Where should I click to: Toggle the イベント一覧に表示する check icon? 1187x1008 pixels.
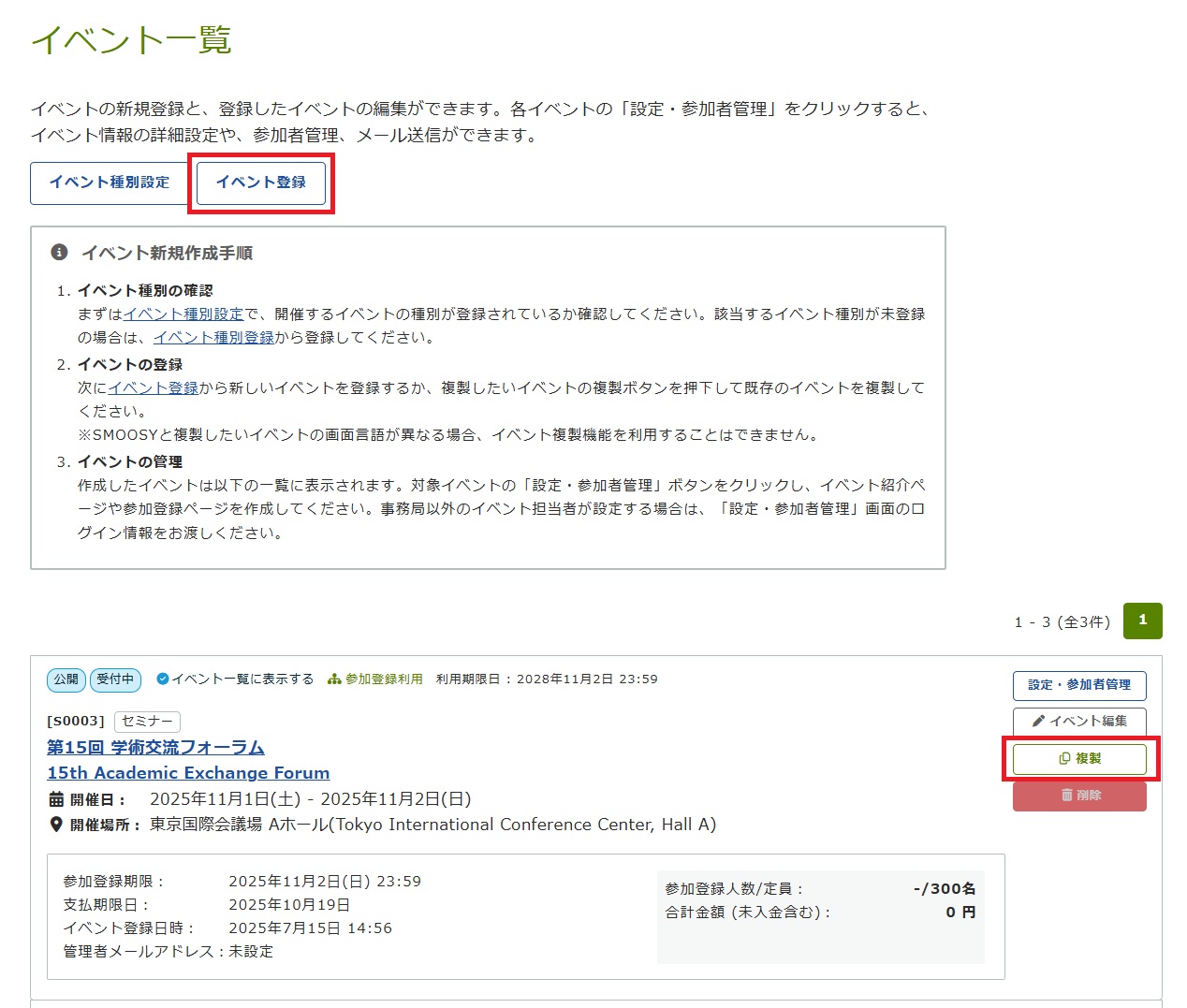[x=162, y=679]
